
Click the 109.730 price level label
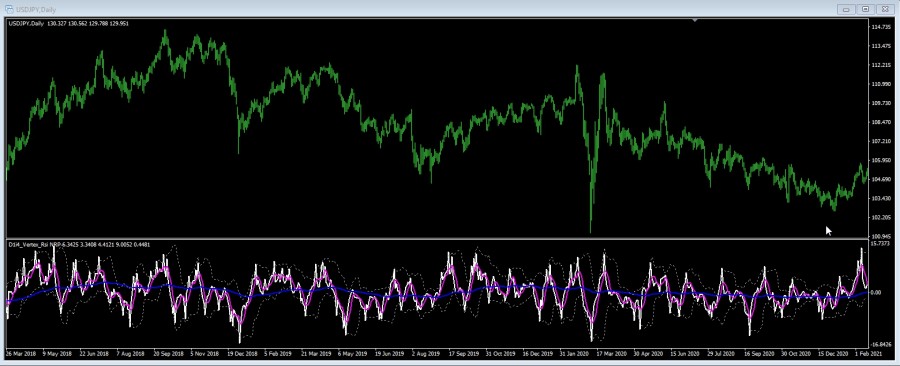pyautogui.click(x=880, y=103)
